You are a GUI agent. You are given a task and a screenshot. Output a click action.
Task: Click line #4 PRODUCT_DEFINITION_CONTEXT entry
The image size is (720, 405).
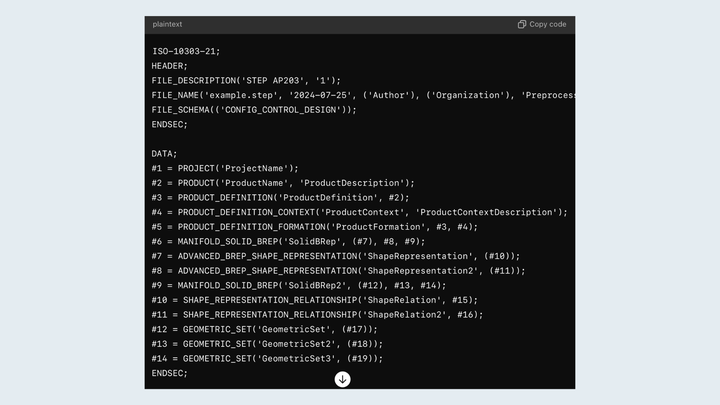(x=359, y=212)
